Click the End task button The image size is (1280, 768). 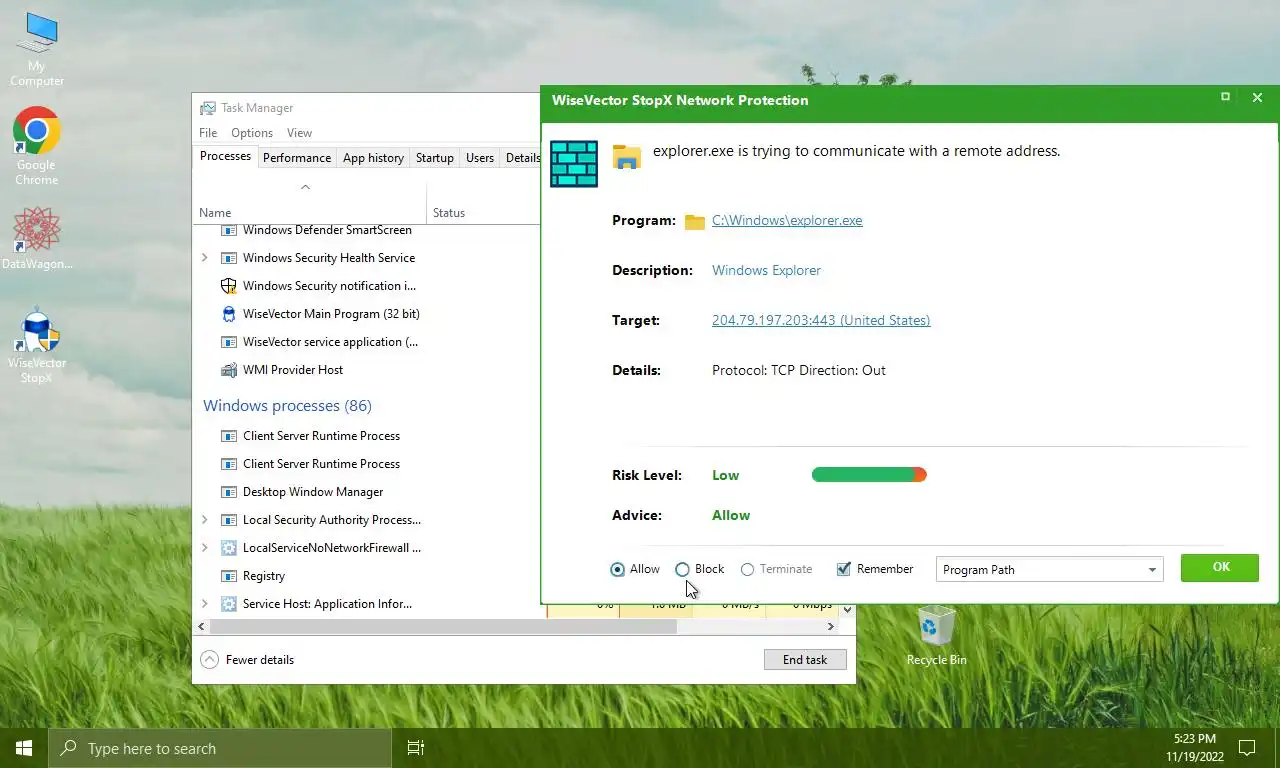click(x=805, y=660)
